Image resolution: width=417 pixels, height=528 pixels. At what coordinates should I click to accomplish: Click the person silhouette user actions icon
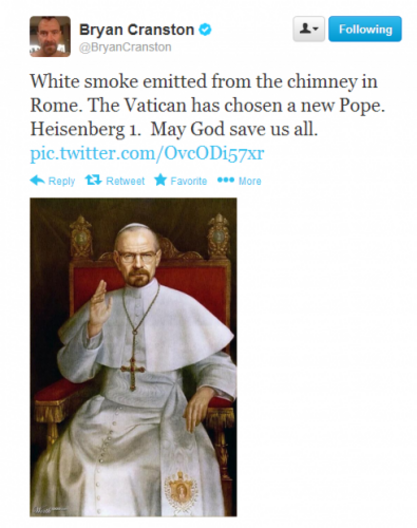coord(305,28)
